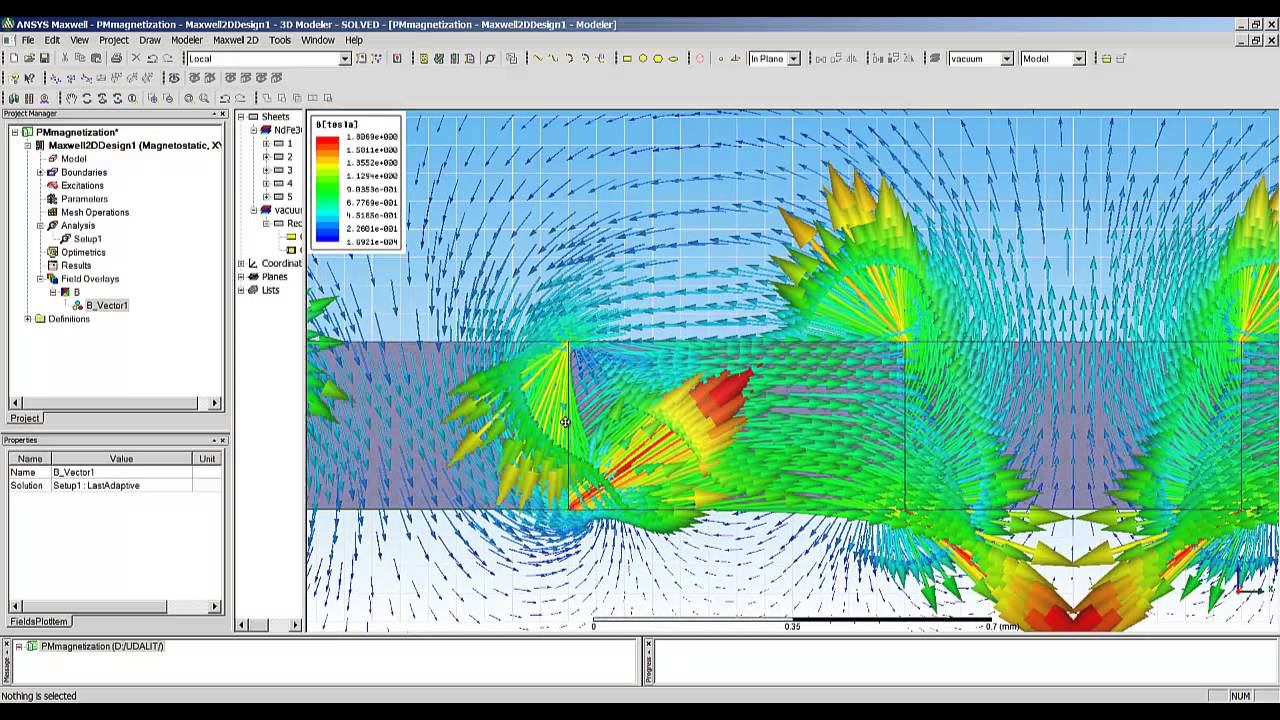Screen dimensions: 1280x720
Task: Click the B[tesla] color legend
Action: click(357, 183)
